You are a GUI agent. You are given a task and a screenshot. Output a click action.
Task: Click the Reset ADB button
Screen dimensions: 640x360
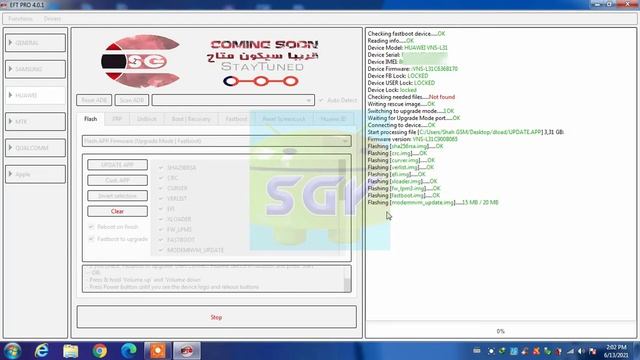(x=94, y=100)
